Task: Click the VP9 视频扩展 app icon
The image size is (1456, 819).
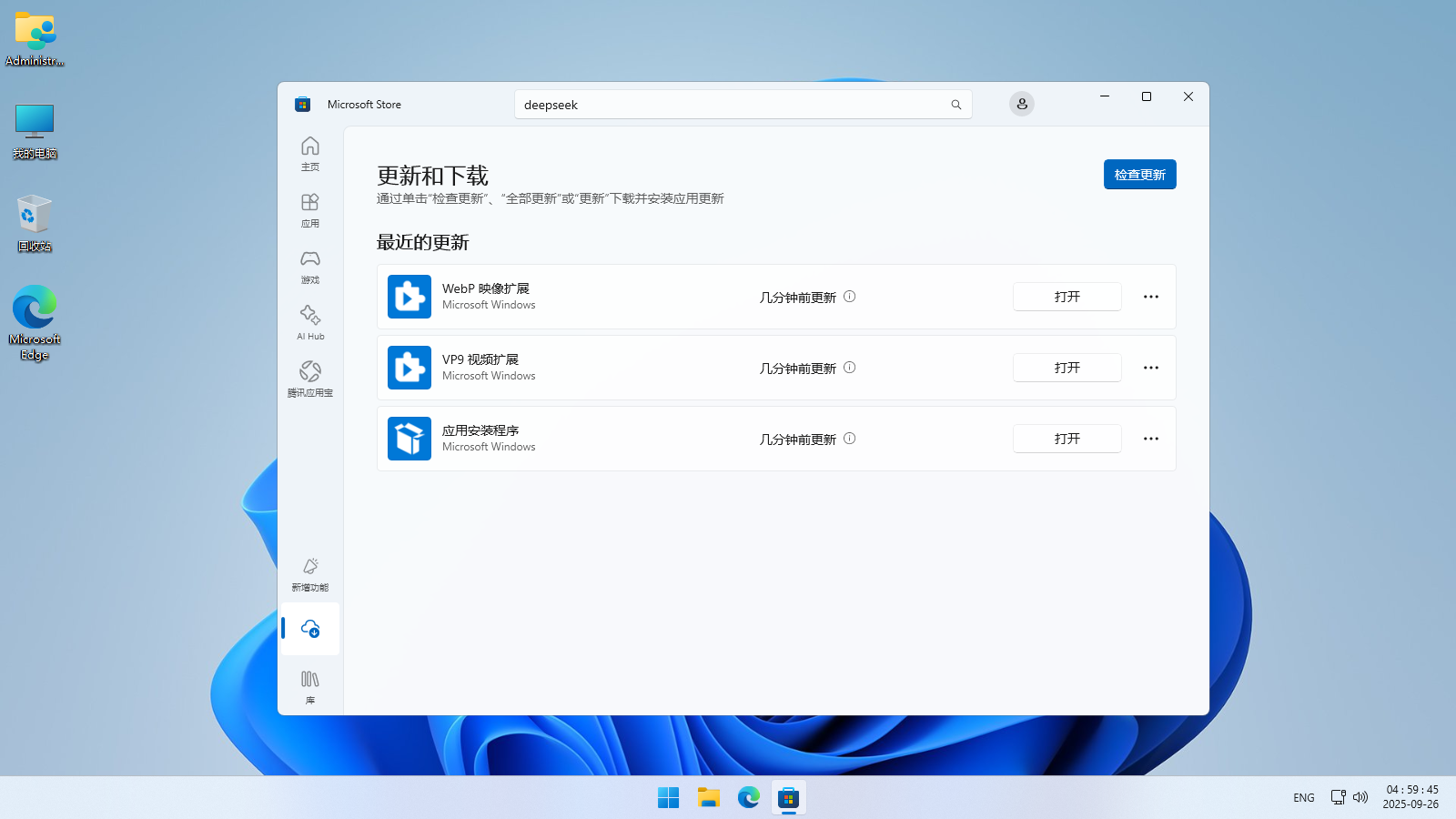Action: [409, 368]
